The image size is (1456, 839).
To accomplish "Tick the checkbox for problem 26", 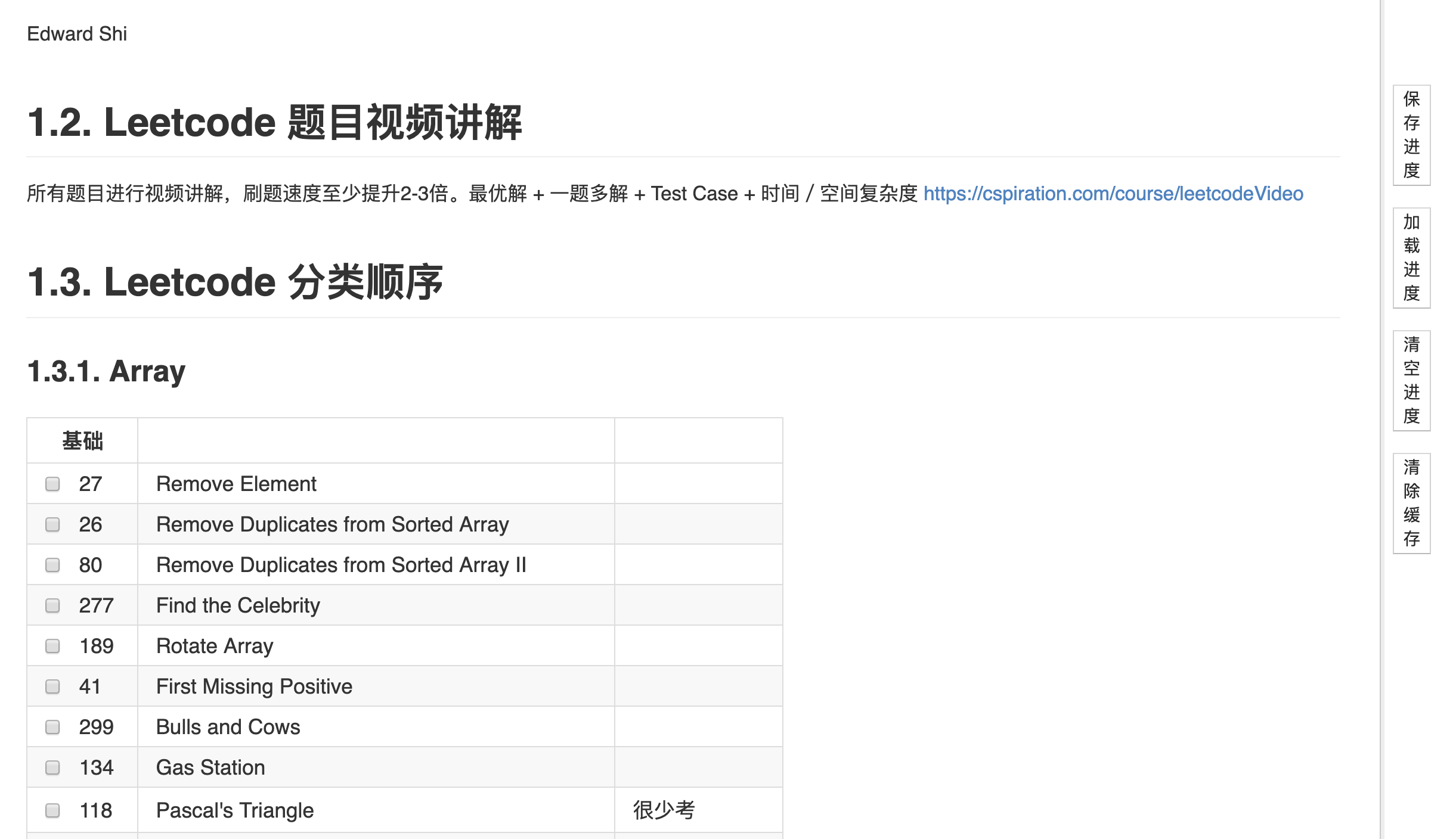I will (x=52, y=524).
